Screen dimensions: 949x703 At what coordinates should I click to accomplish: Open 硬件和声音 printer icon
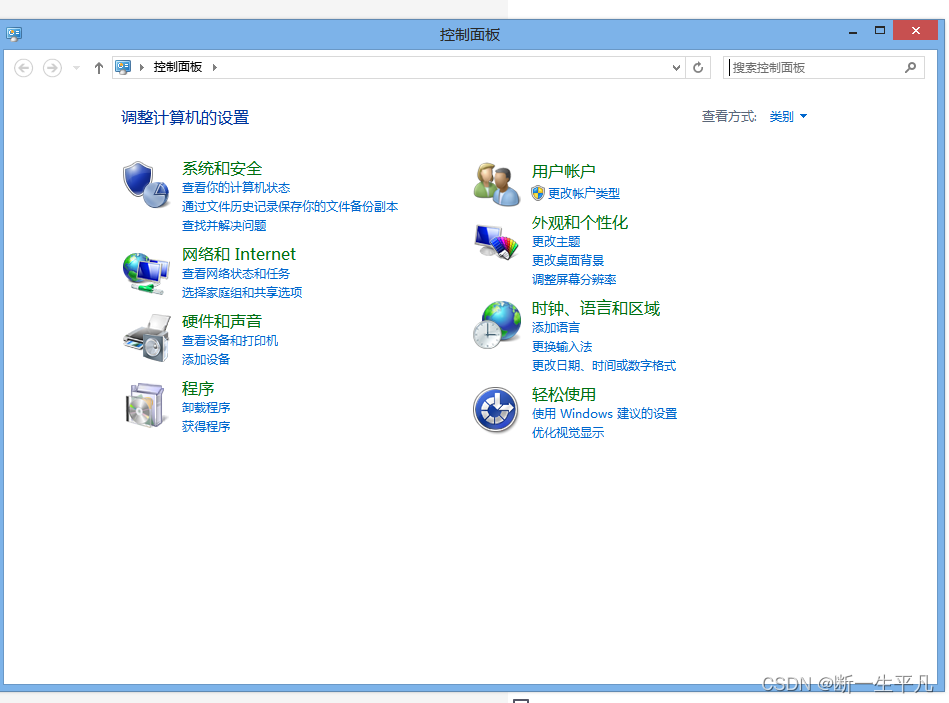[x=146, y=341]
